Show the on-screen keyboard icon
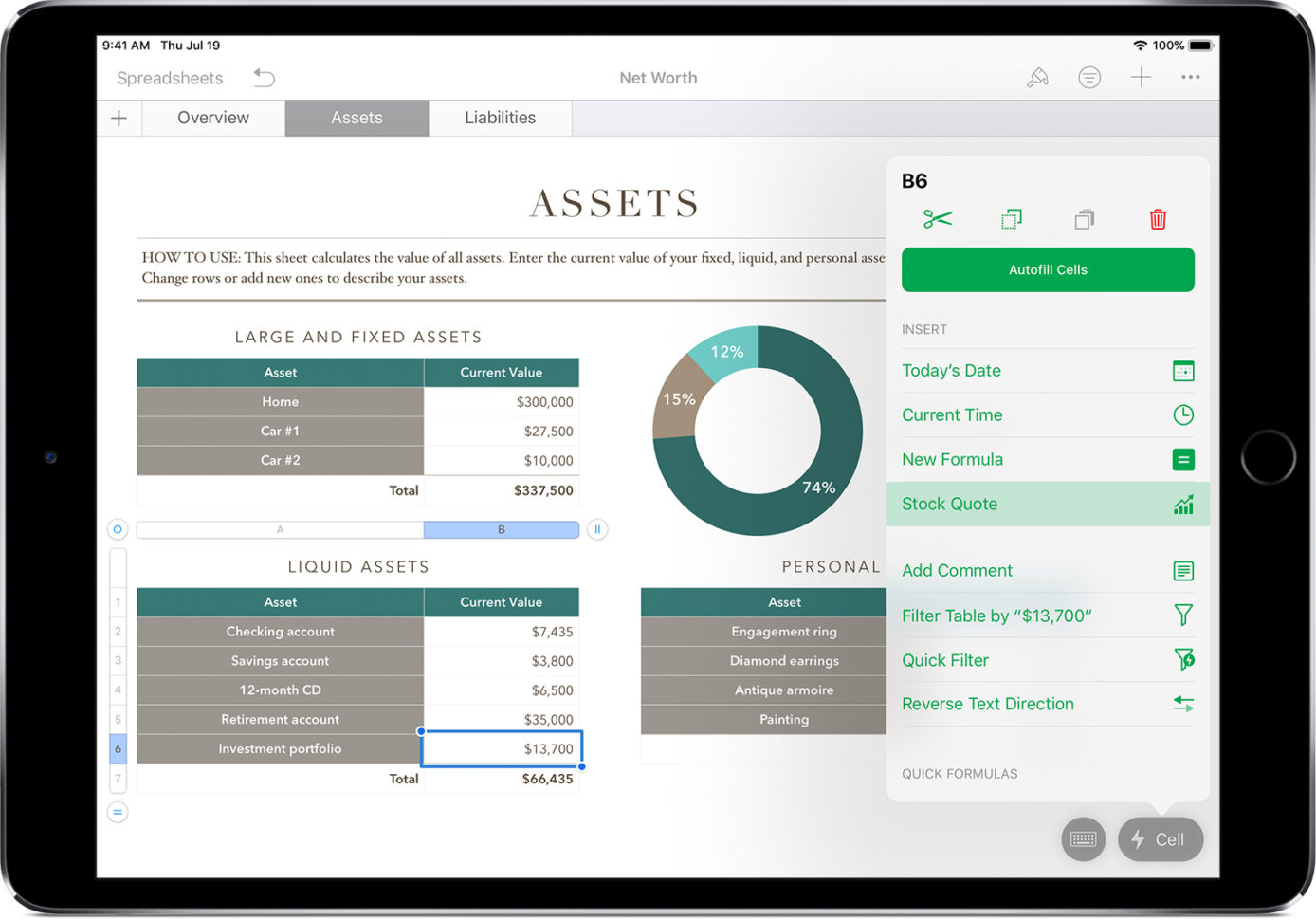The width and height of the screenshot is (1316, 920). (x=1083, y=839)
